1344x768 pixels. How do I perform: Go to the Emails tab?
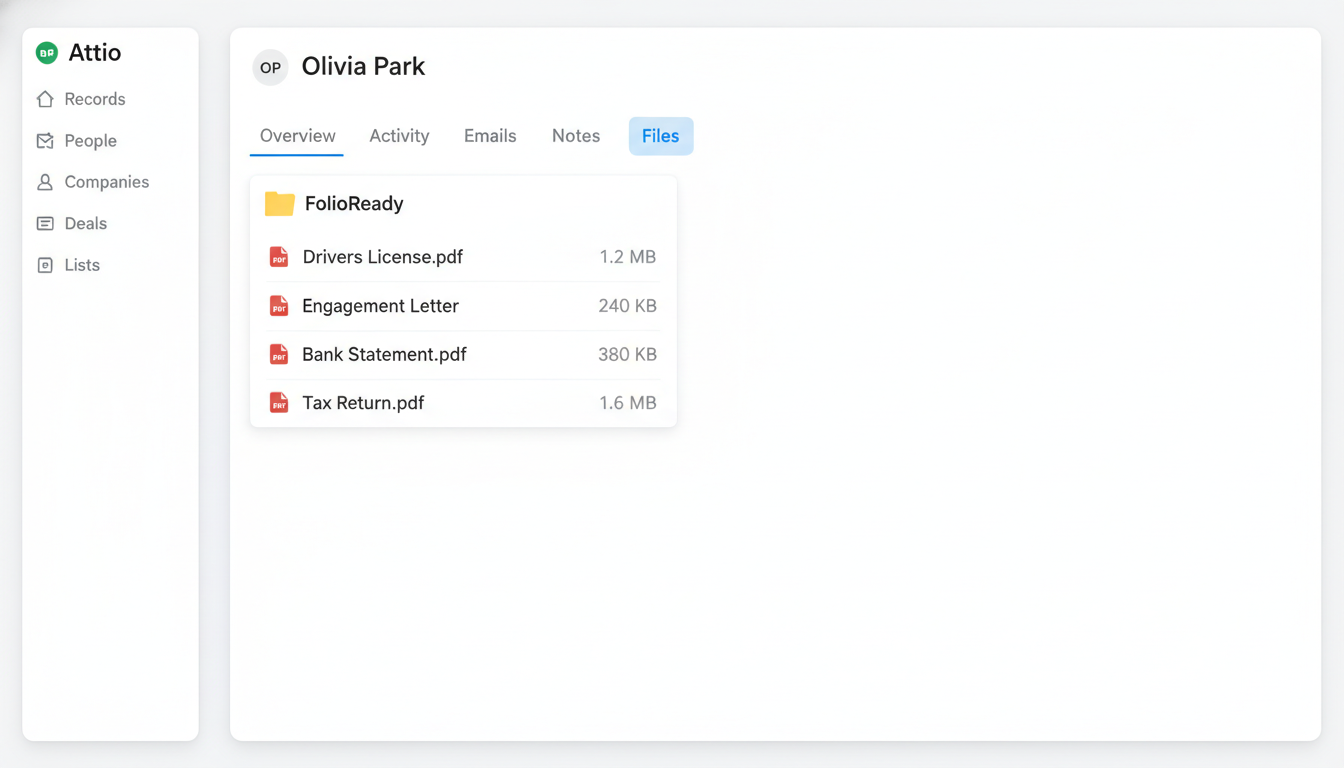click(x=490, y=136)
